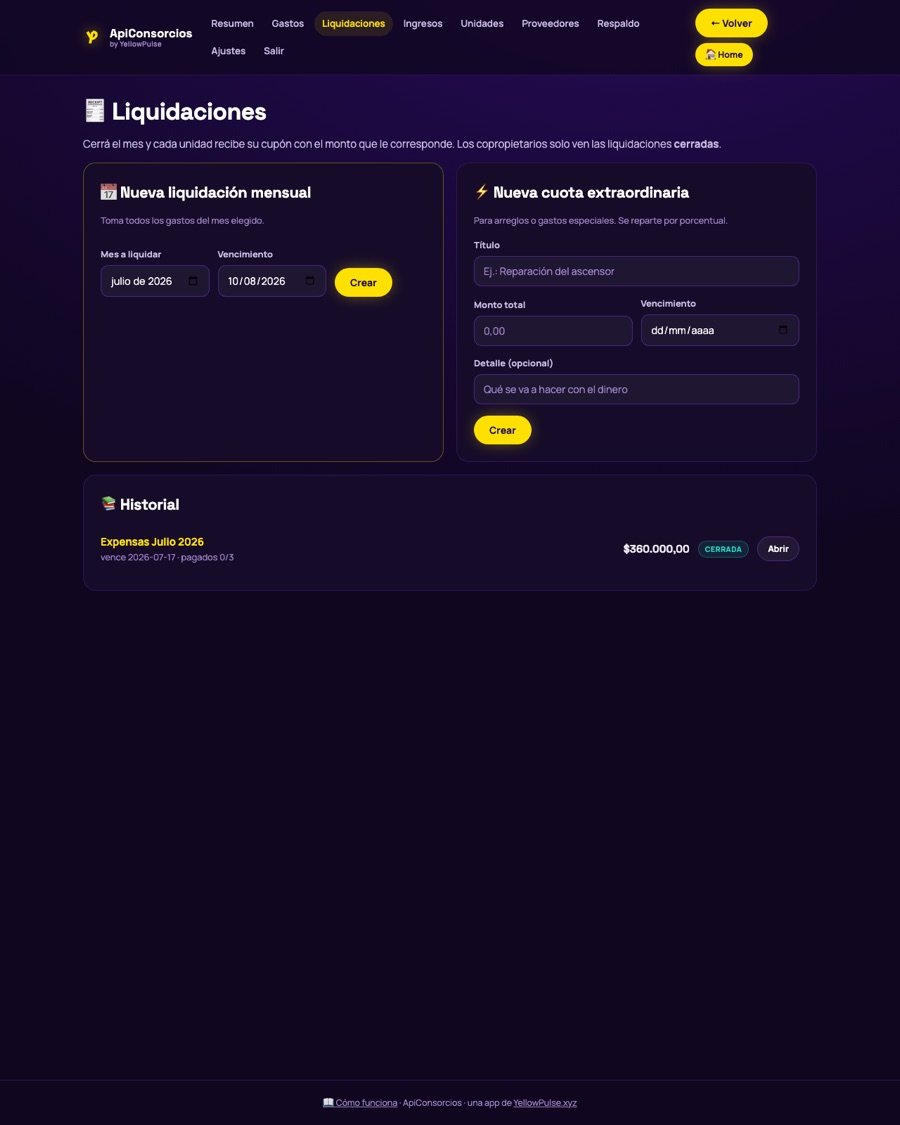This screenshot has width=900, height=1125.
Task: Open the Respaldo menu item
Action: tap(618, 24)
